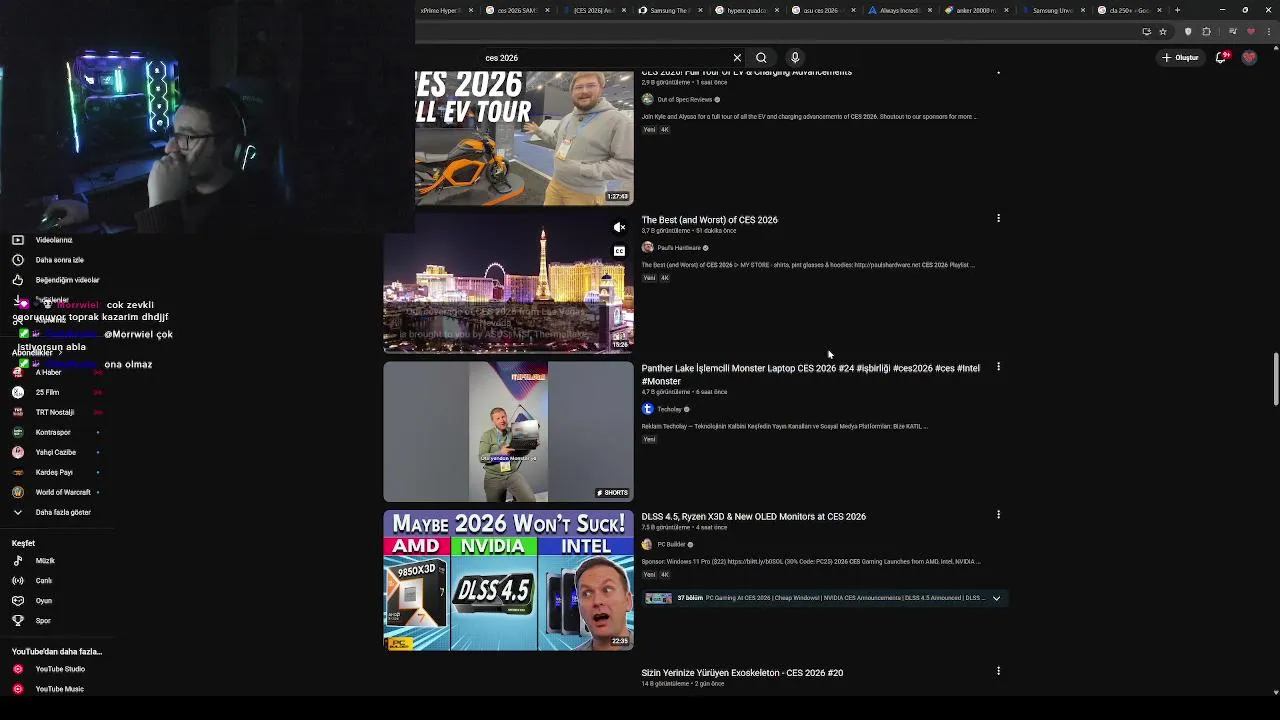Unmute the Las Vegas preview video
This screenshot has width=1280, height=720.
coord(619,228)
